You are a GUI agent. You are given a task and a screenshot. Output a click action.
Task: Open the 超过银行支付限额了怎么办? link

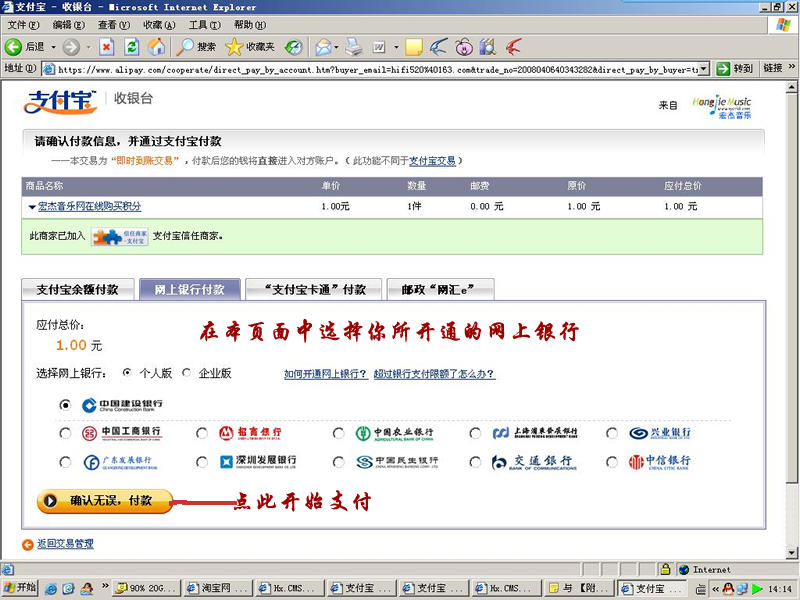click(x=434, y=373)
